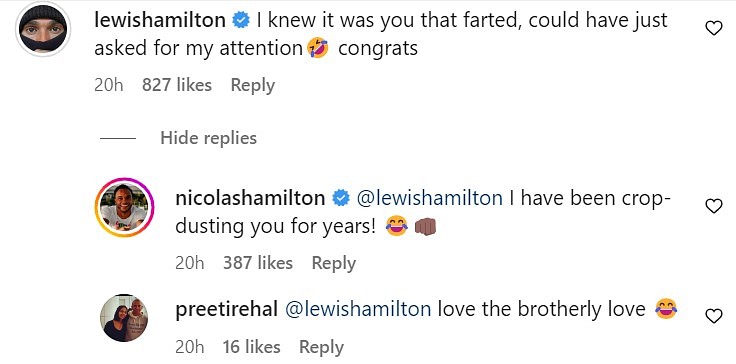Collapse thread with Hide replies

[x=208, y=138]
